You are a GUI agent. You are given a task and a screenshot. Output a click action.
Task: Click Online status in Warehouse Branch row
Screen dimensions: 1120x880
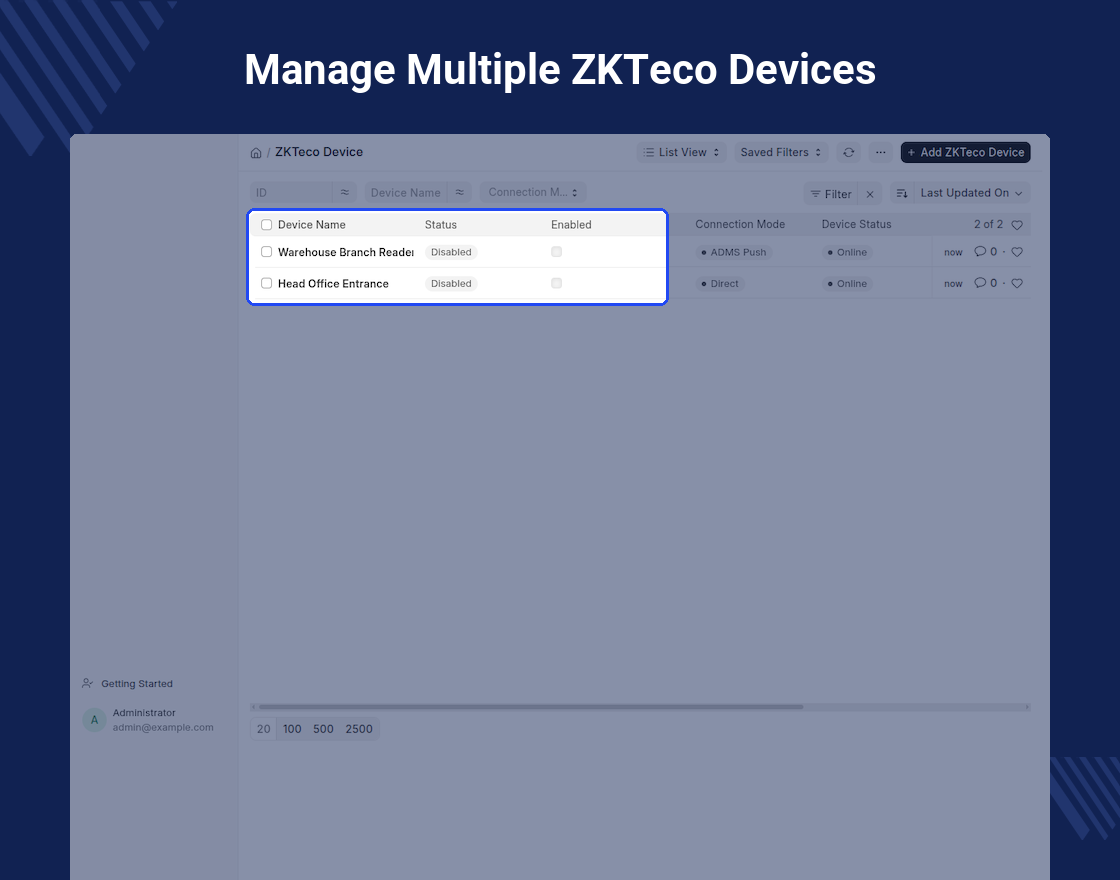pos(847,252)
